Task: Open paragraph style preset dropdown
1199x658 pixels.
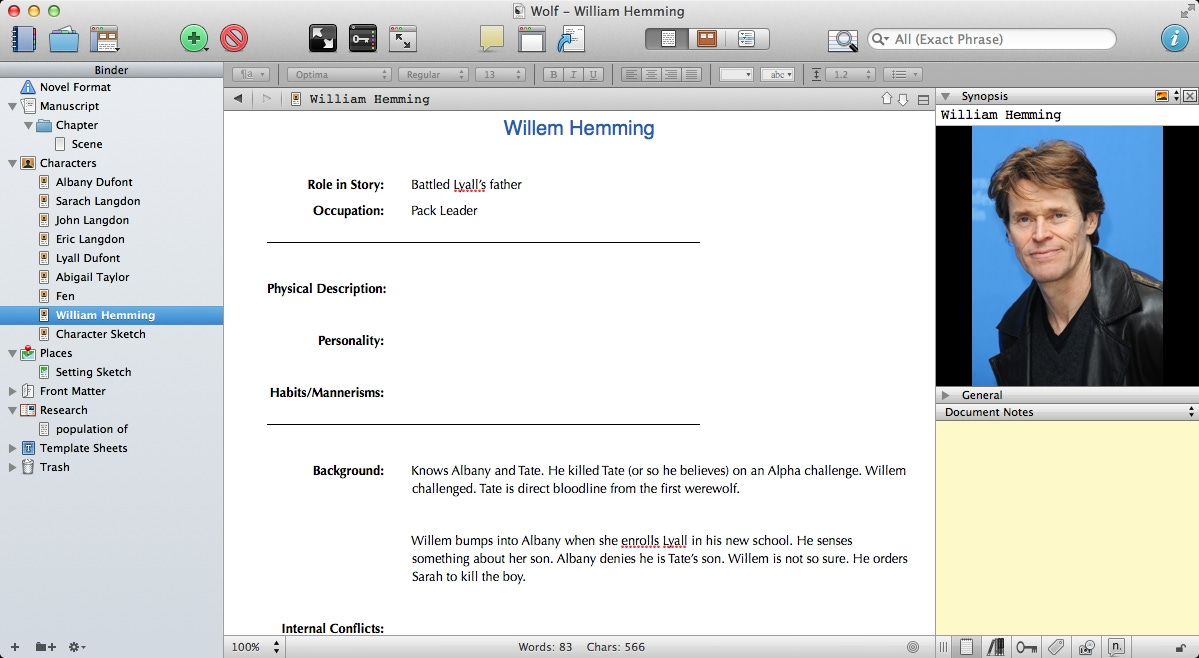Action: (x=251, y=74)
